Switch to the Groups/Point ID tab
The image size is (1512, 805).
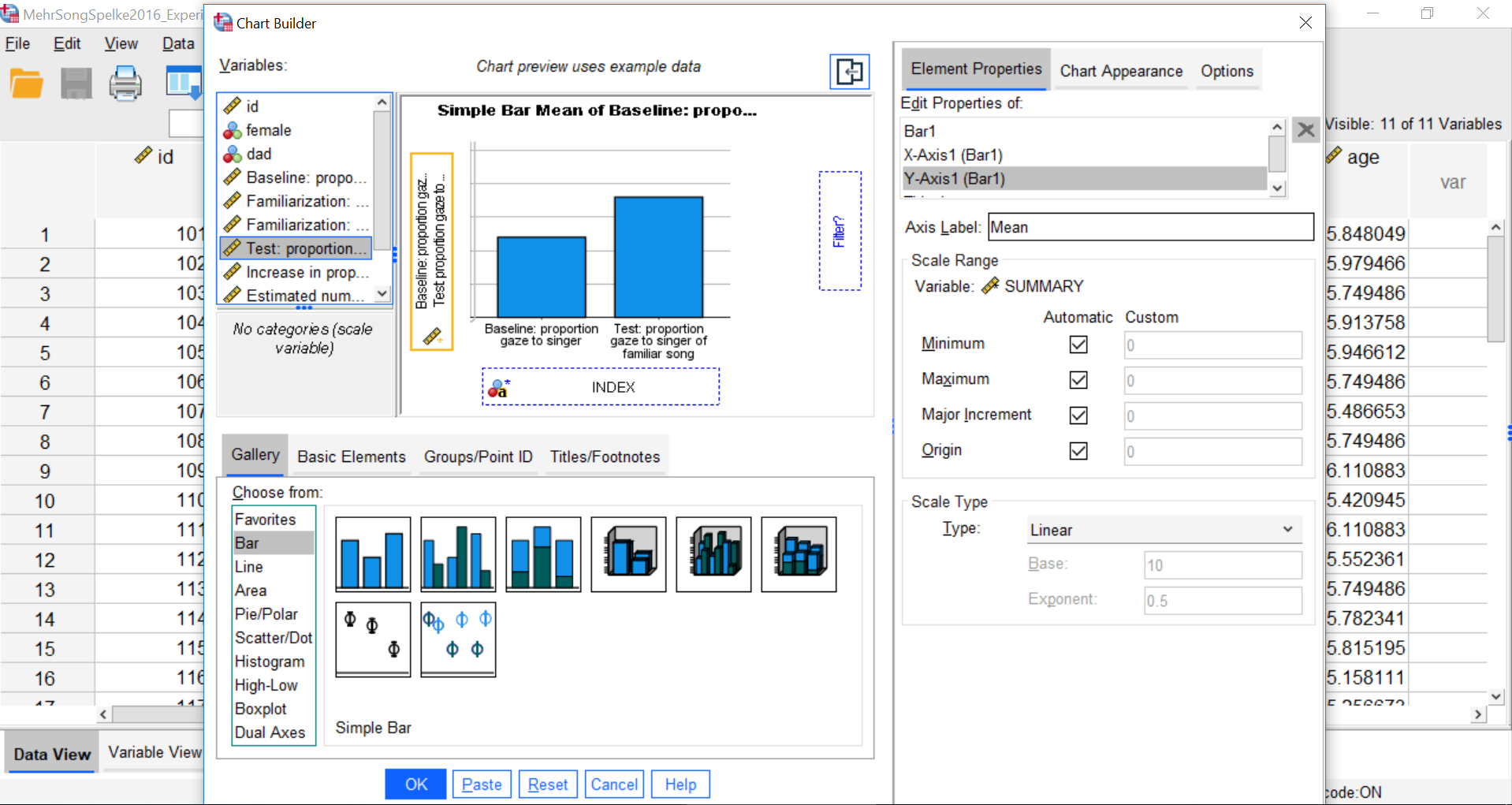click(479, 457)
